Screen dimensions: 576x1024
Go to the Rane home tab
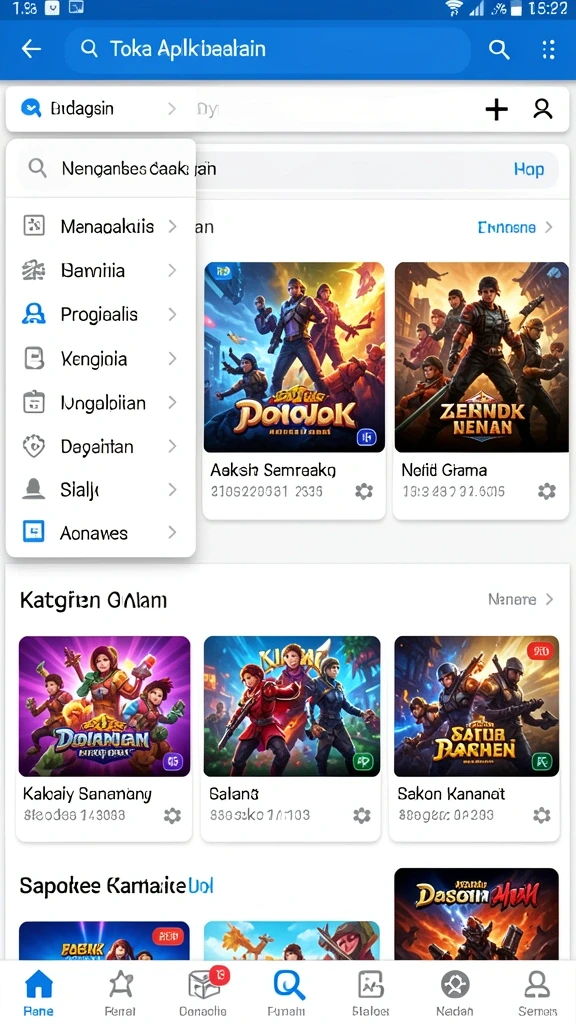39,993
